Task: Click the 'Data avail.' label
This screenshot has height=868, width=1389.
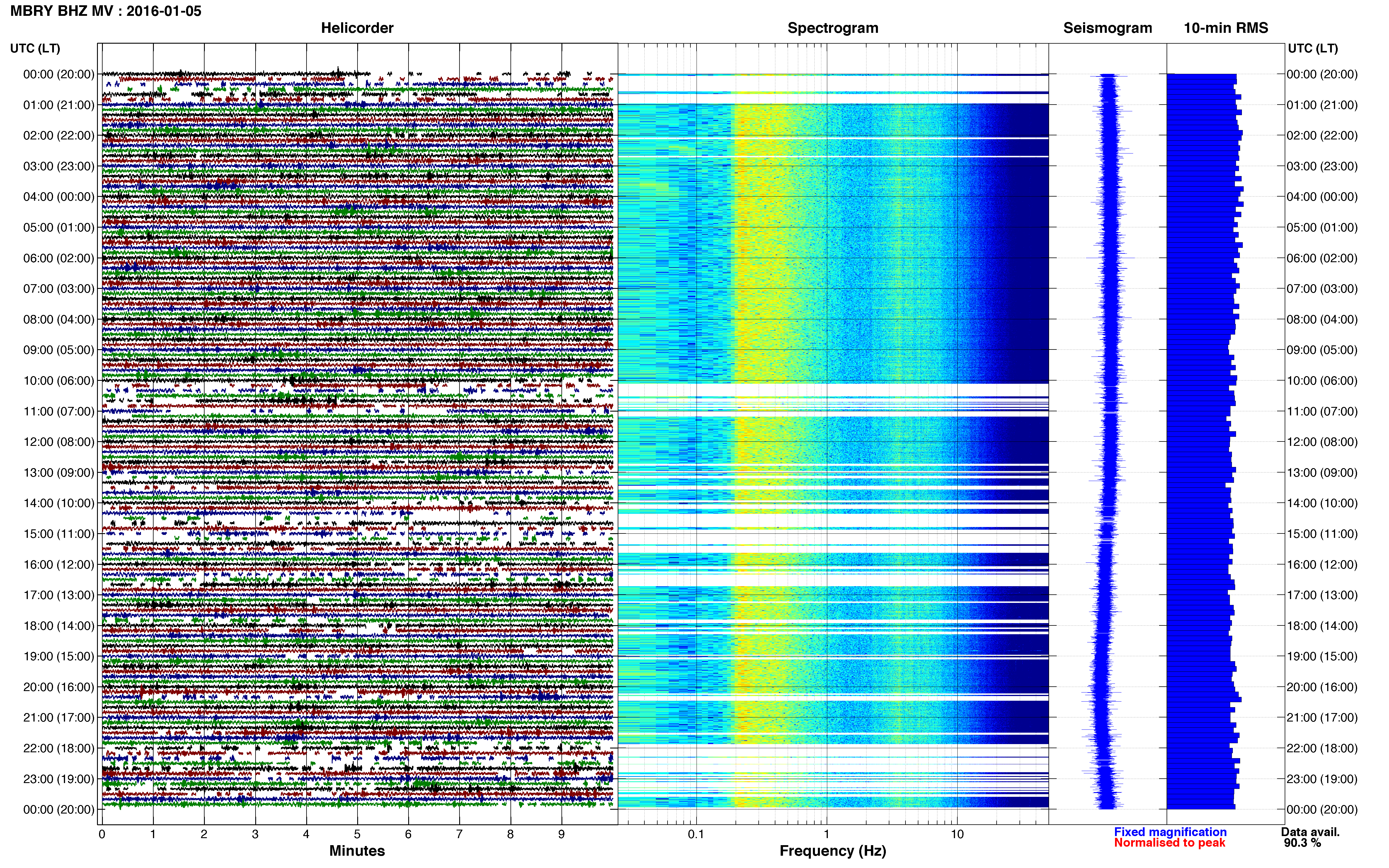Action: (x=1310, y=832)
